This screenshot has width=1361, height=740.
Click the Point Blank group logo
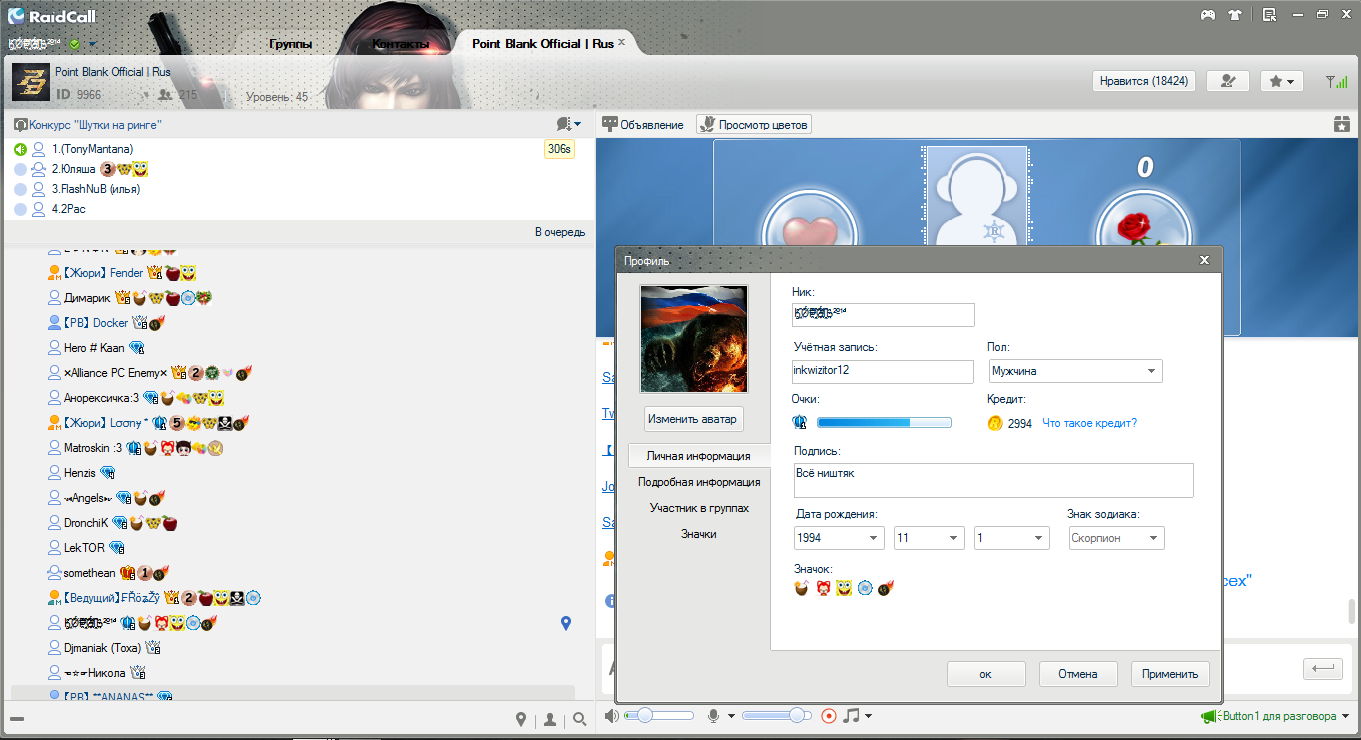[x=31, y=82]
